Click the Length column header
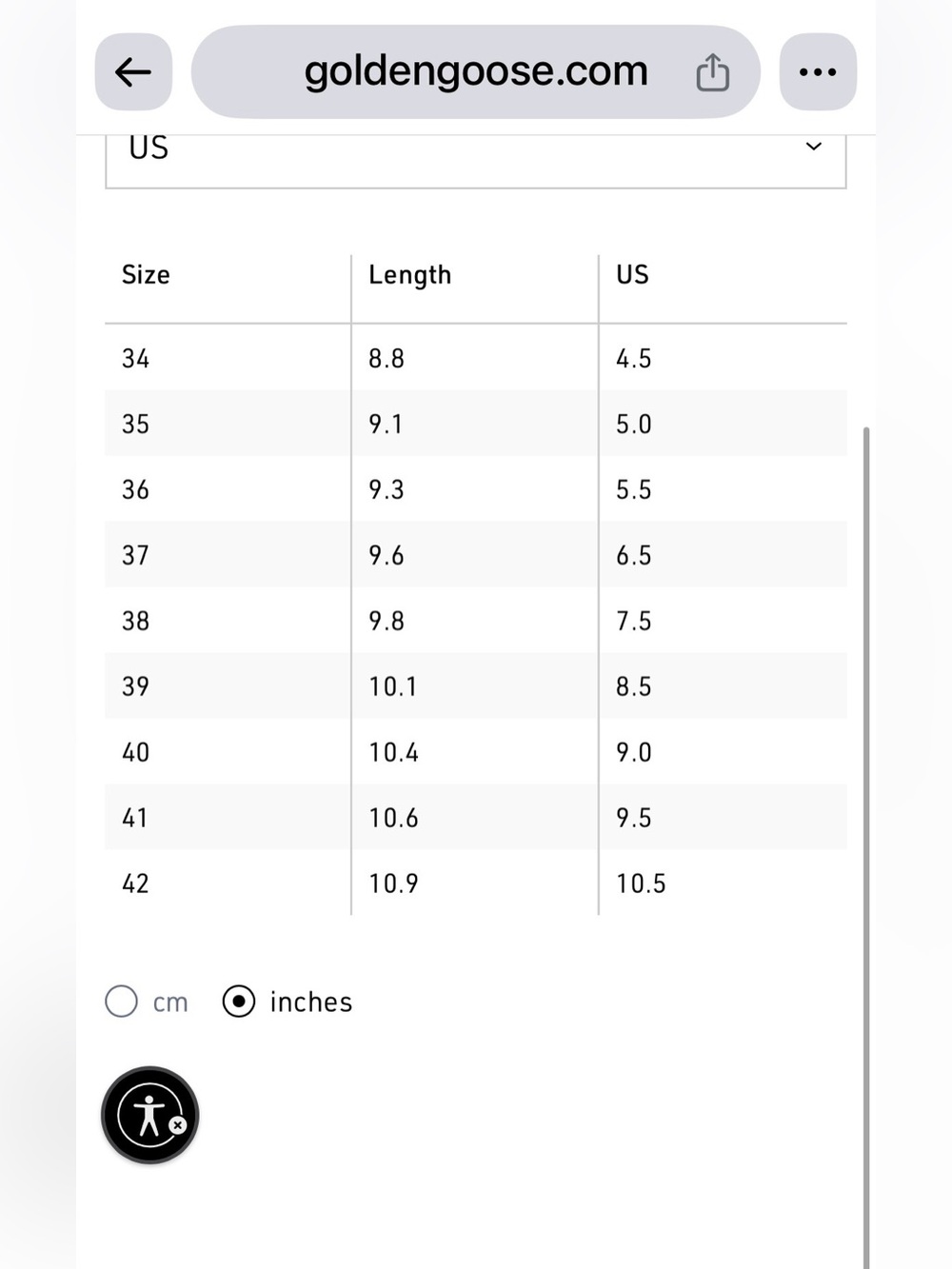This screenshot has height=1269, width=952. click(410, 275)
